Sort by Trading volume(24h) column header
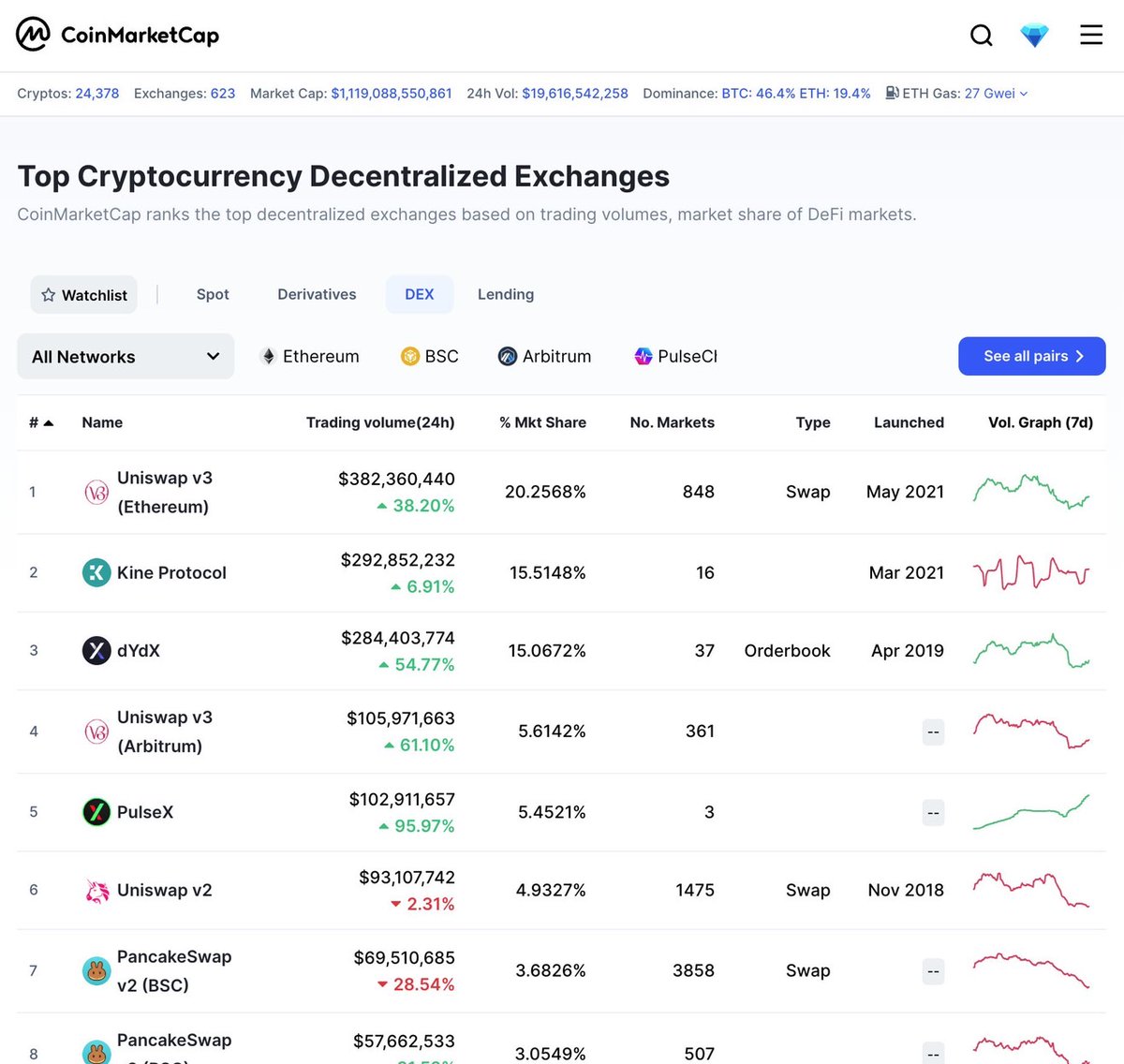Viewport: 1124px width, 1064px height. (380, 422)
